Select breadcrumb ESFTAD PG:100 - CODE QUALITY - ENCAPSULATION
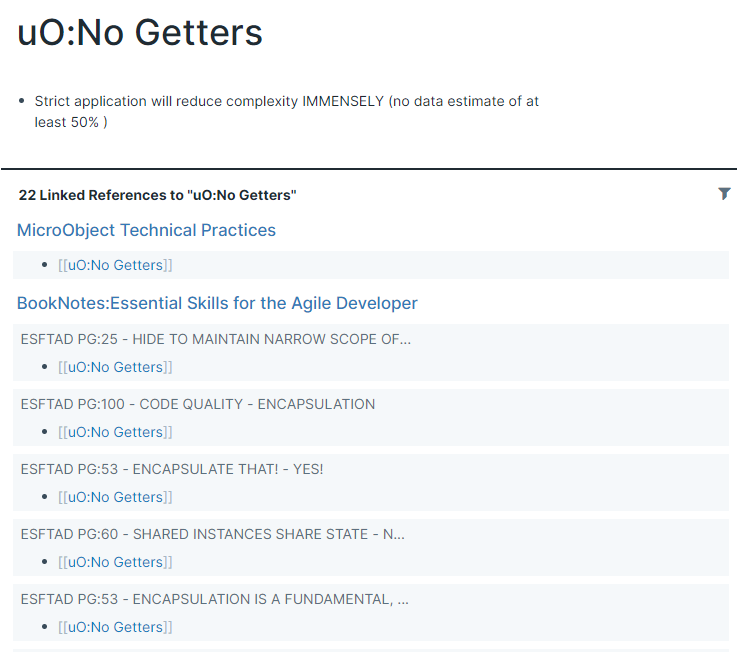The width and height of the screenshot is (746, 652). tap(198, 404)
